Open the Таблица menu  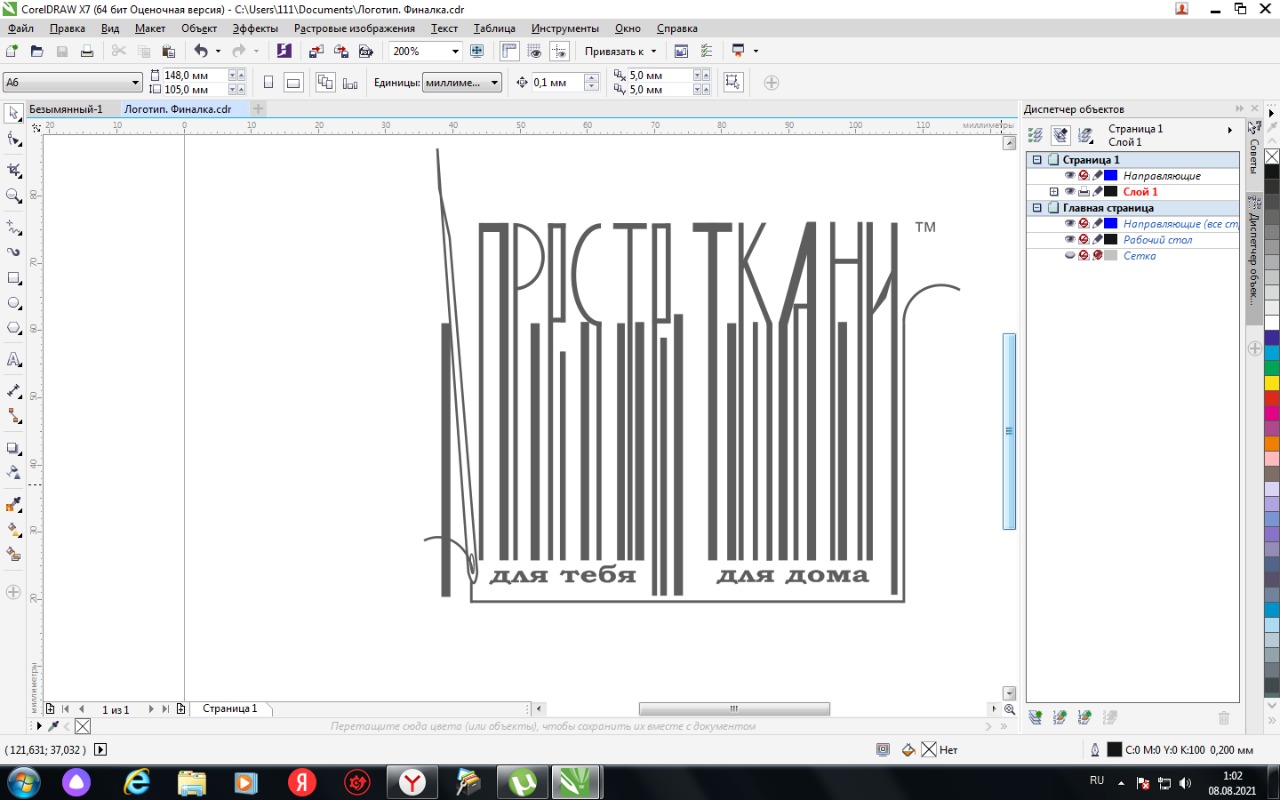(x=495, y=29)
